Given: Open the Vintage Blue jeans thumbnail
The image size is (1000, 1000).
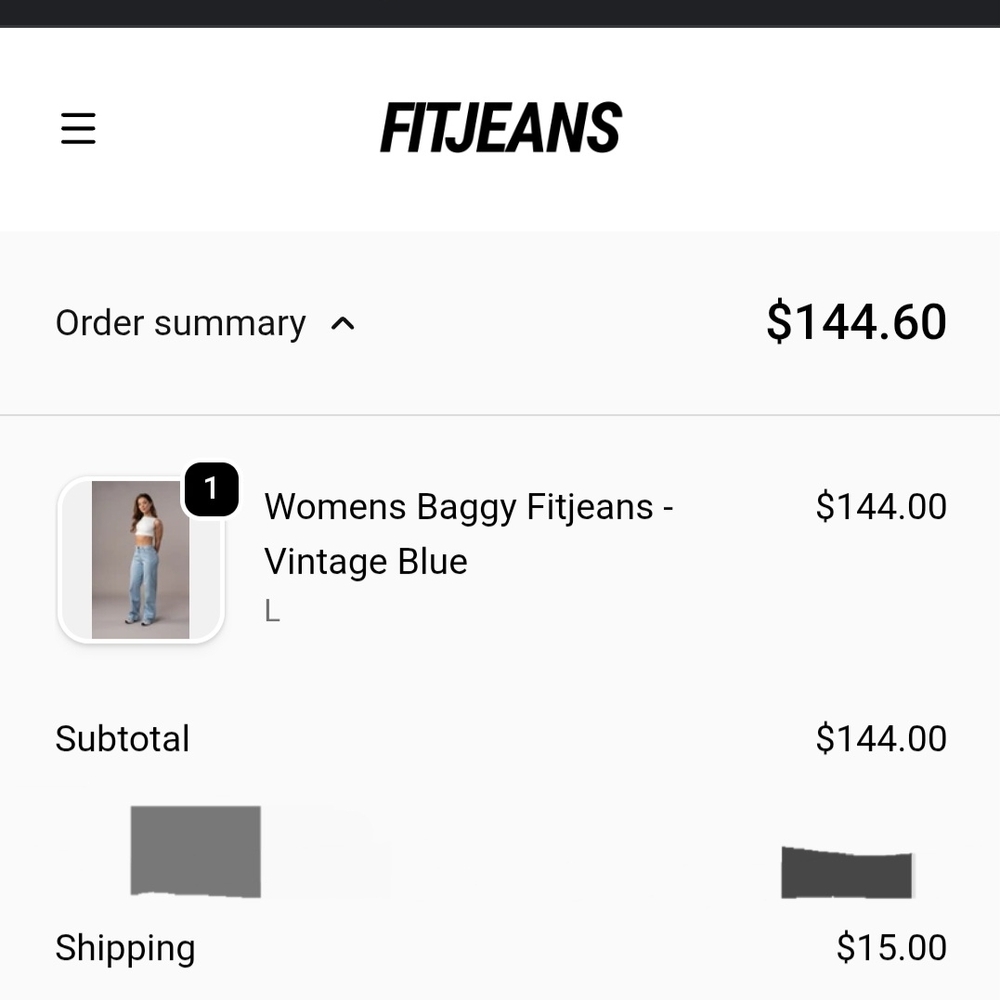Looking at the screenshot, I should [x=140, y=560].
